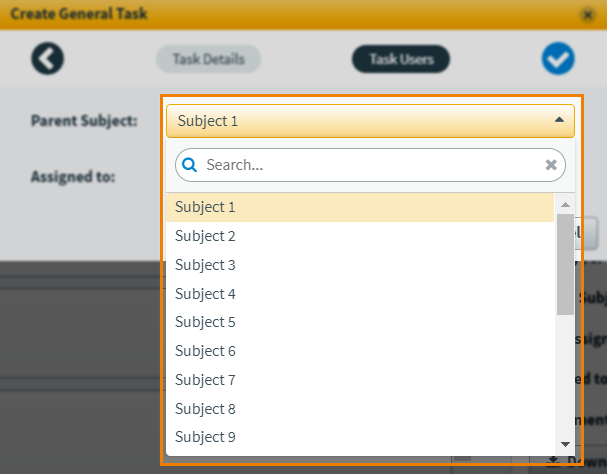
Task: Switch to the Task Users tab
Action: [x=401, y=59]
